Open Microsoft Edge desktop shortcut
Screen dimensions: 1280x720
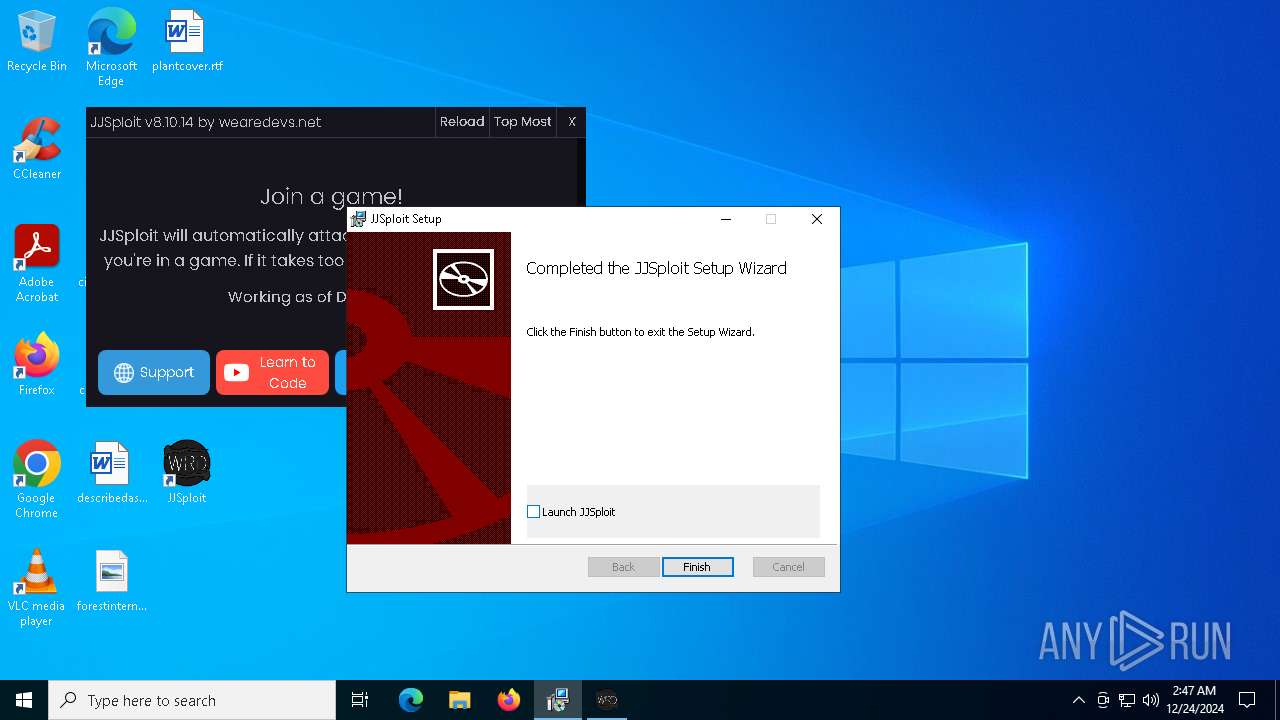coord(111,47)
